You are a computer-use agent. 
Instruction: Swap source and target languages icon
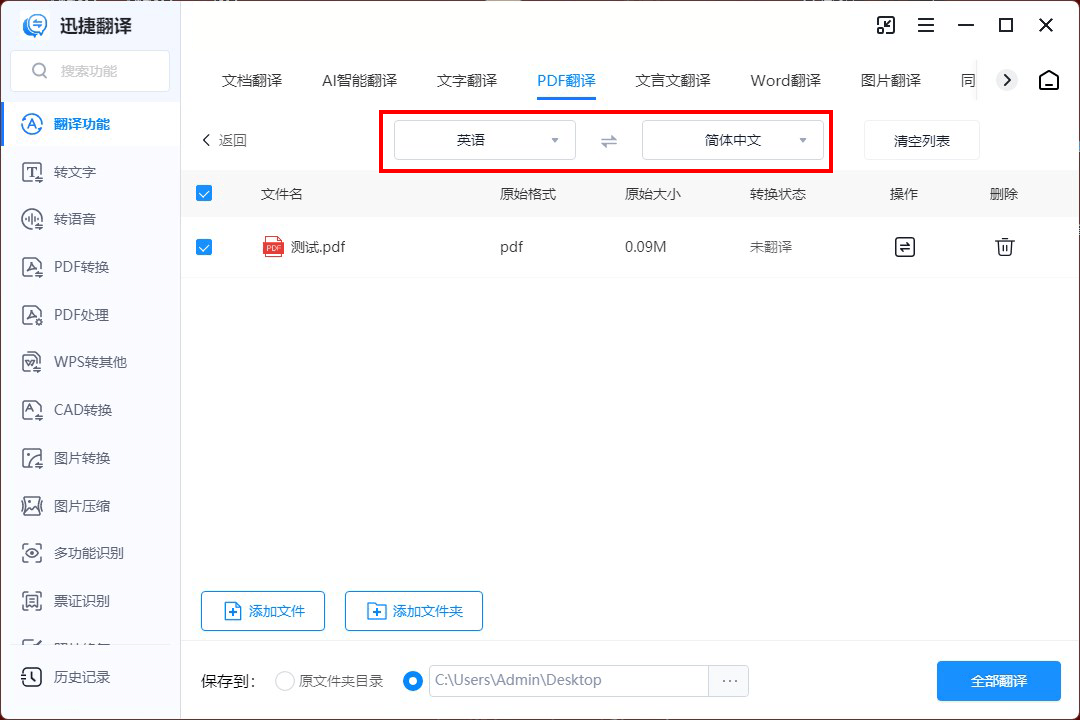[x=609, y=141]
